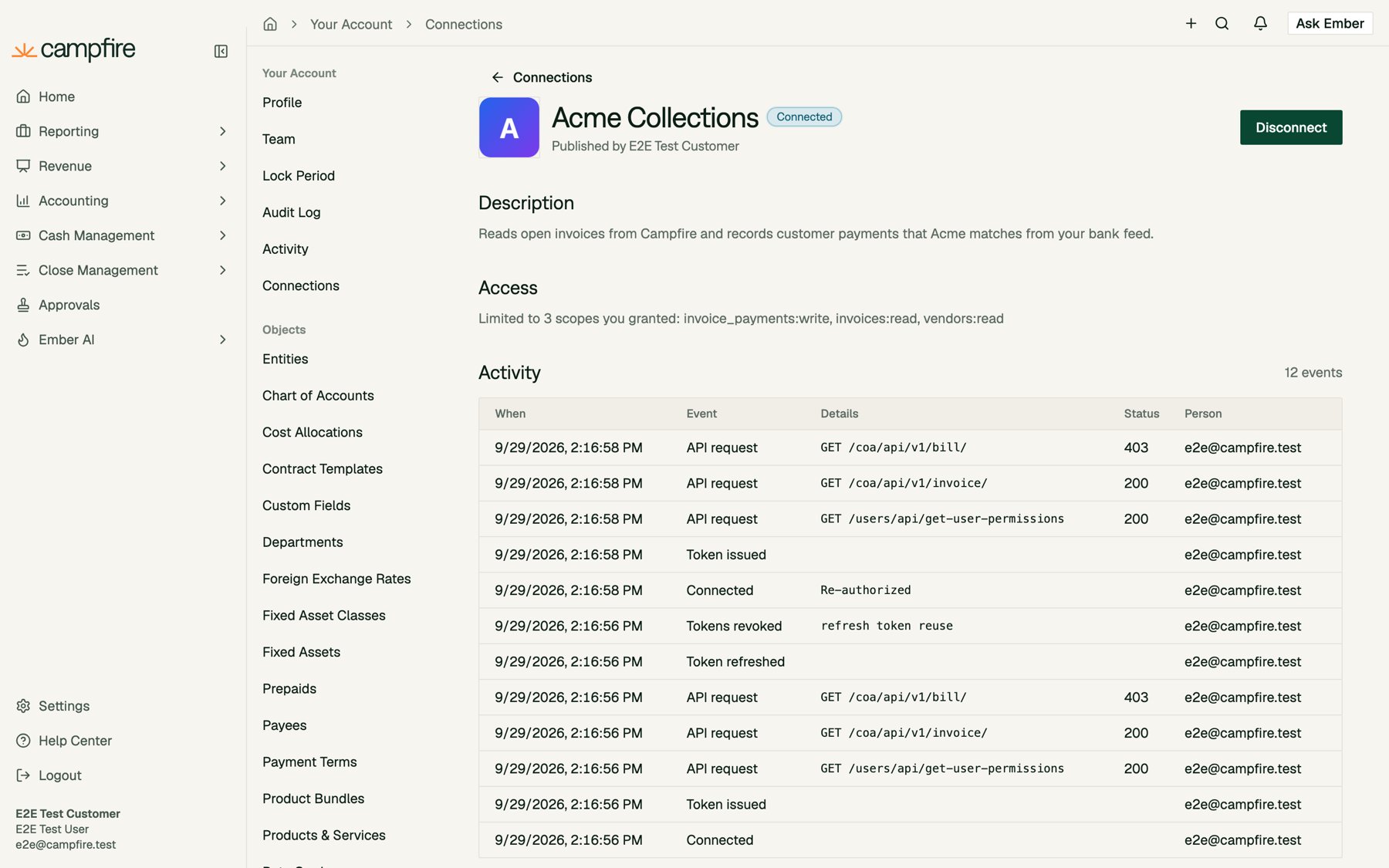Screen dimensions: 1389x868
Task: Click the Your Account breadcrumb
Action: (x=351, y=24)
